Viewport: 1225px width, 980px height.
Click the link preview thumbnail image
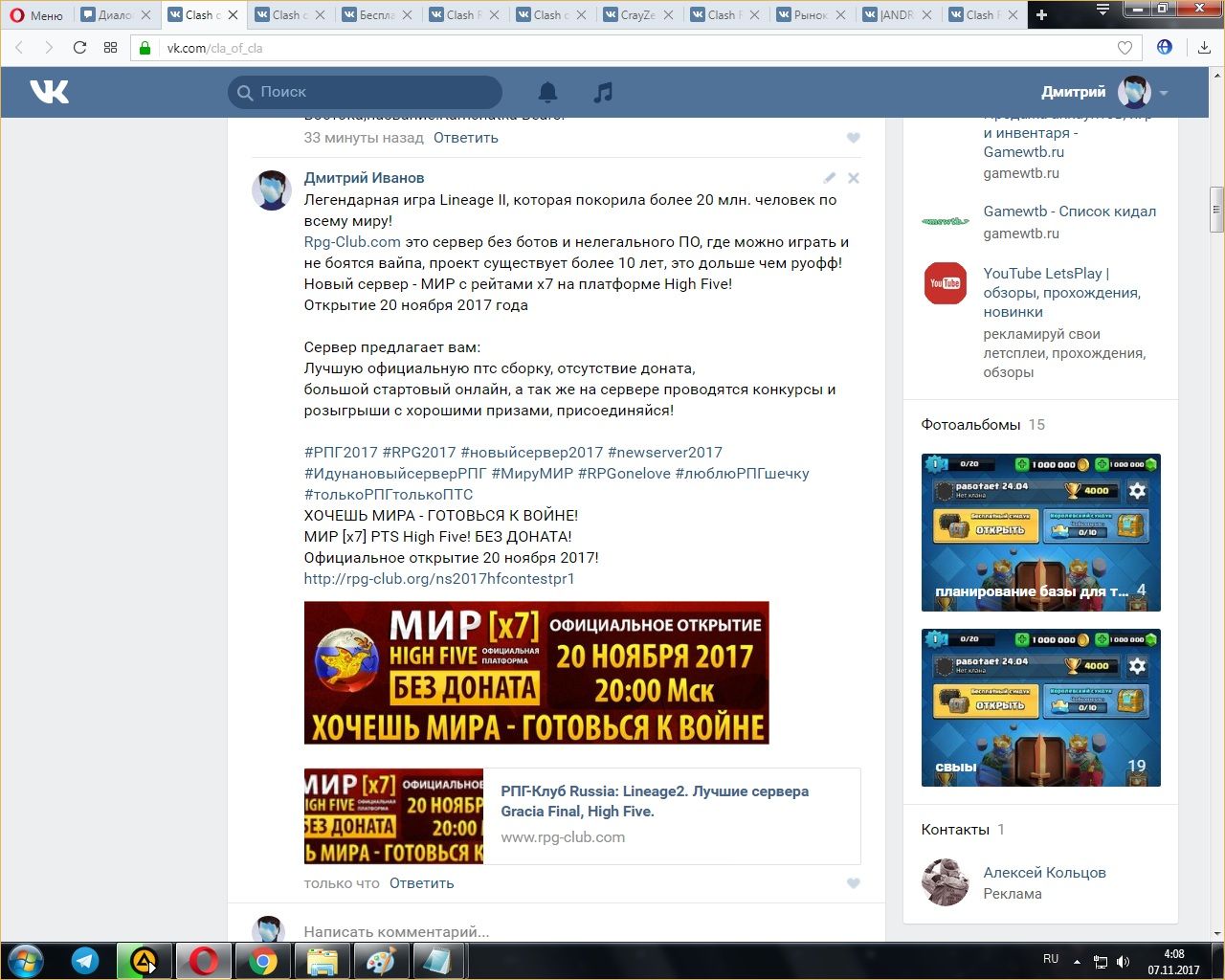[x=393, y=816]
